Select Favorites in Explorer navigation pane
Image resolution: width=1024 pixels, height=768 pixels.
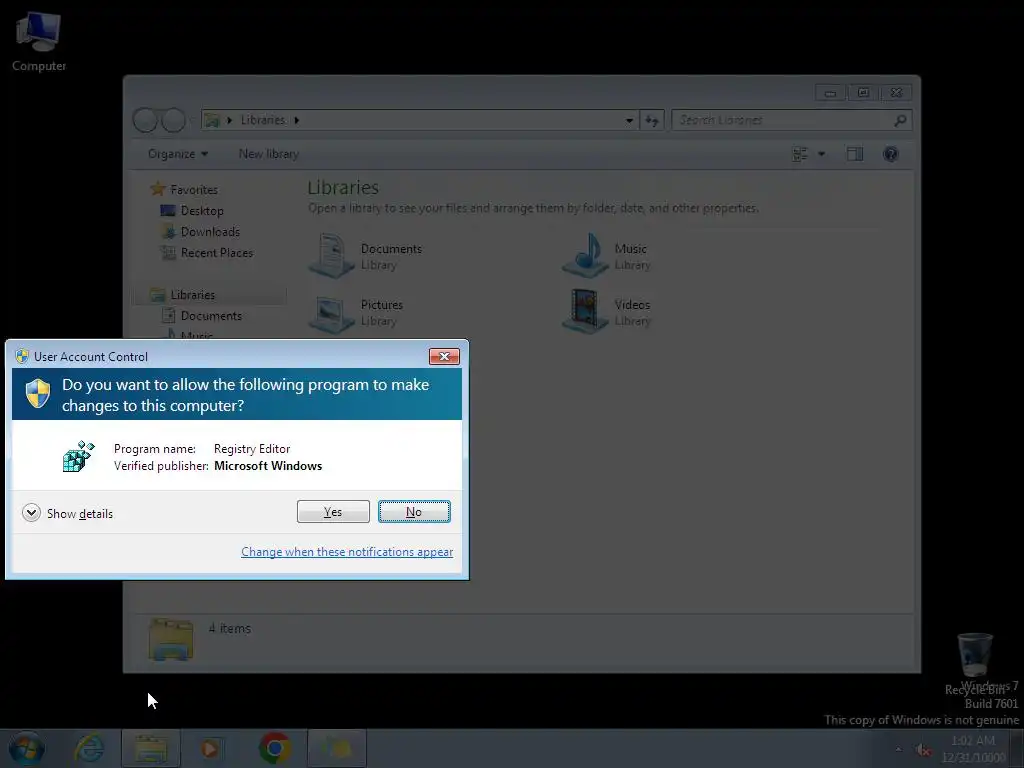[184, 189]
